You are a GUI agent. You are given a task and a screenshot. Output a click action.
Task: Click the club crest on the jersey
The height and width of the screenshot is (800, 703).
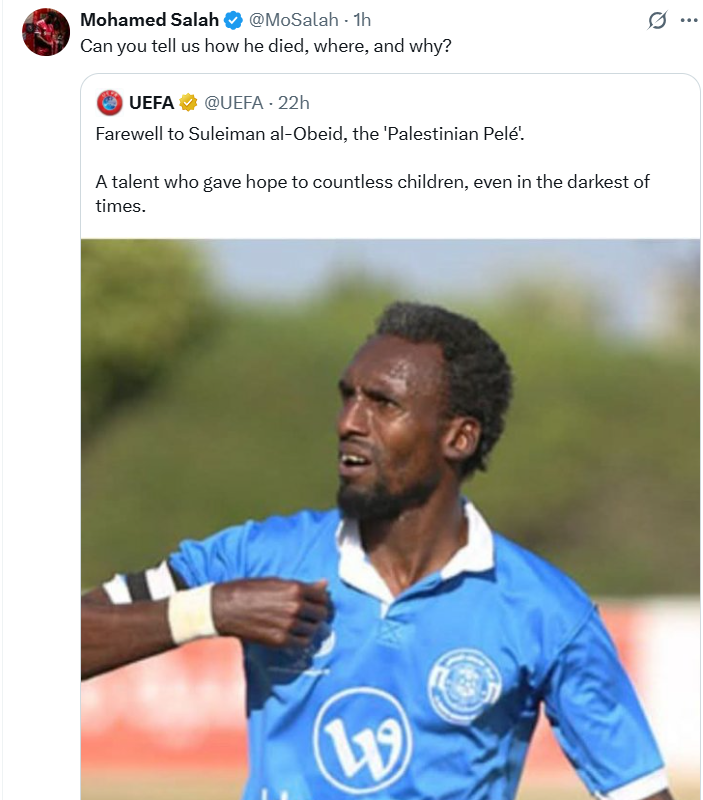tap(464, 686)
